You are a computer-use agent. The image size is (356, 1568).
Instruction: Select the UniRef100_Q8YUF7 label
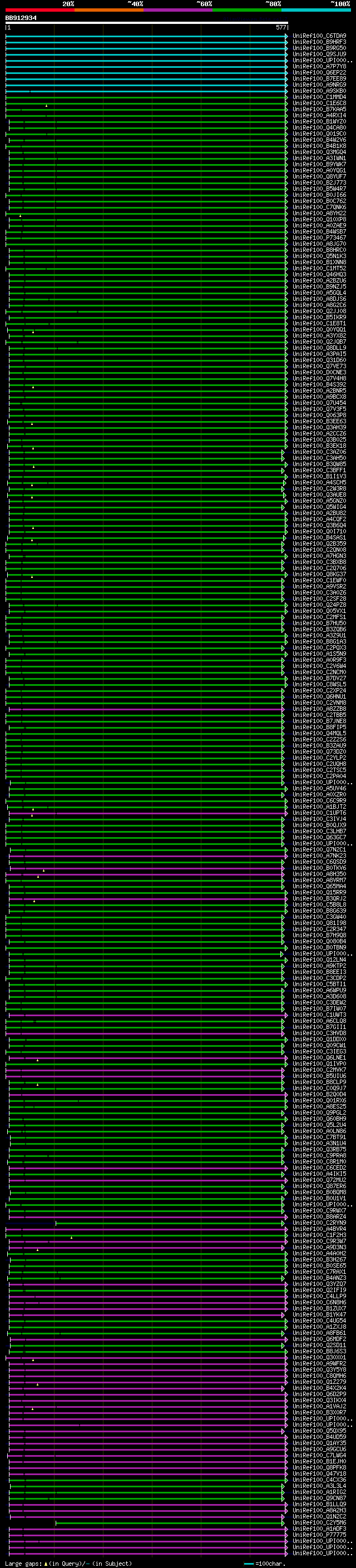tap(319, 176)
